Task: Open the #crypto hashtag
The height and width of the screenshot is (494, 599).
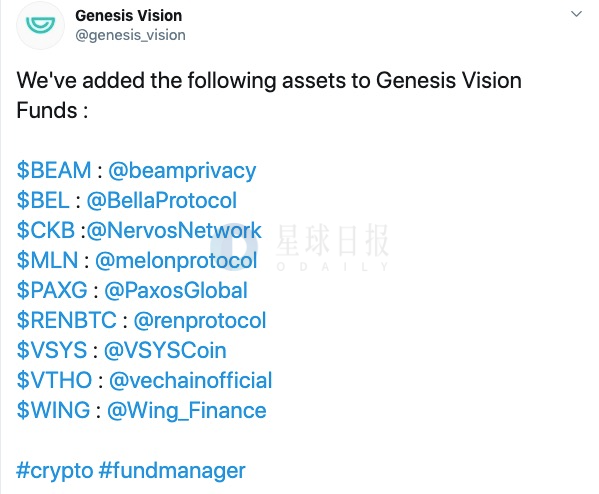Action: coord(55,471)
